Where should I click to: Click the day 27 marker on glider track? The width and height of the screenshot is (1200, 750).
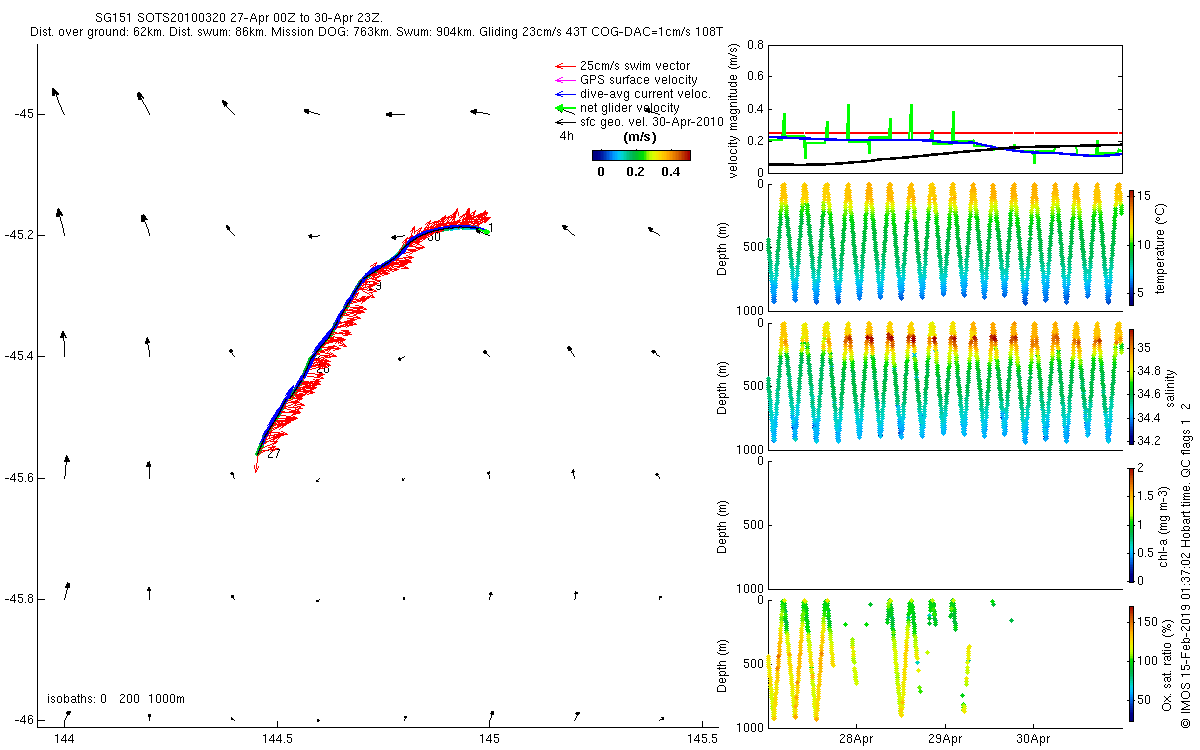(273, 454)
